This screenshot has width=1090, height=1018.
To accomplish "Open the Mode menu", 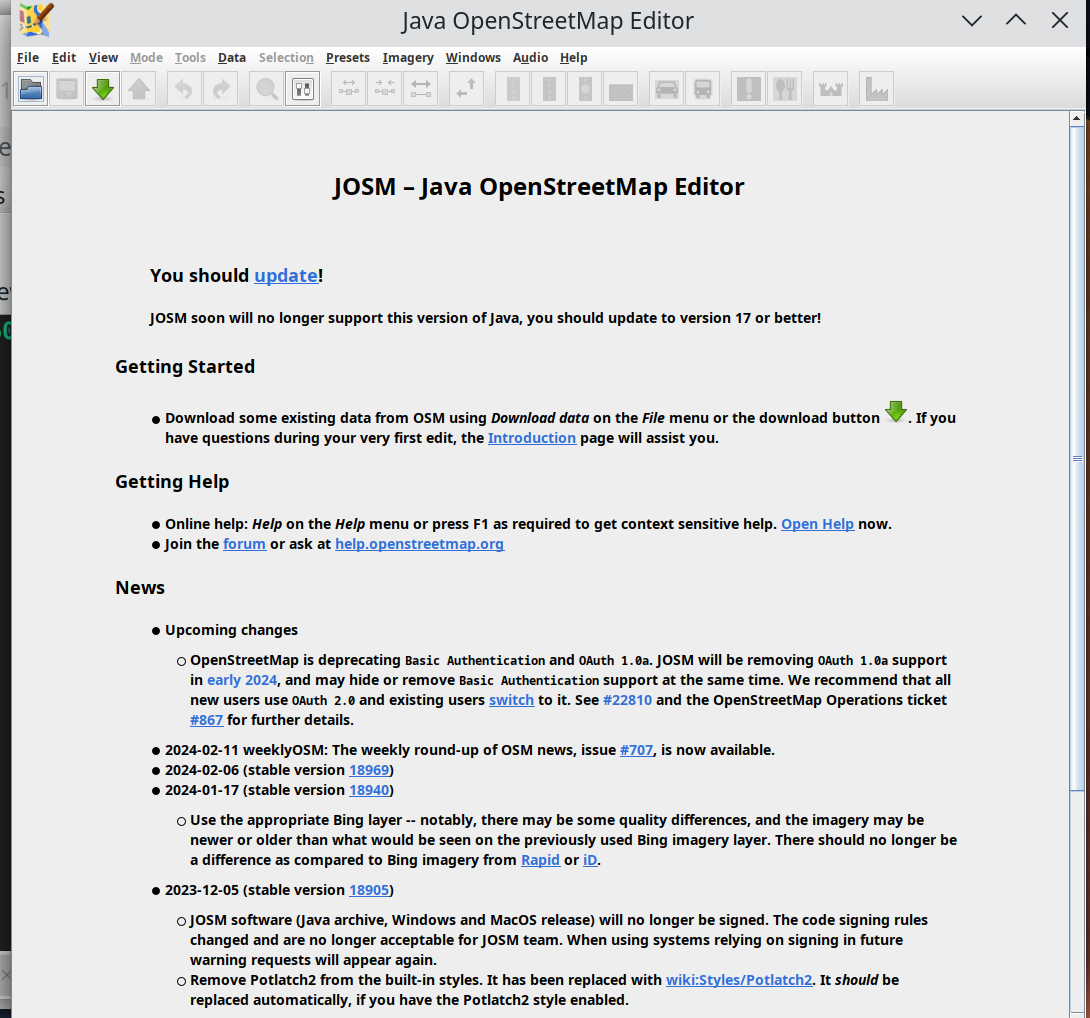I will [146, 58].
